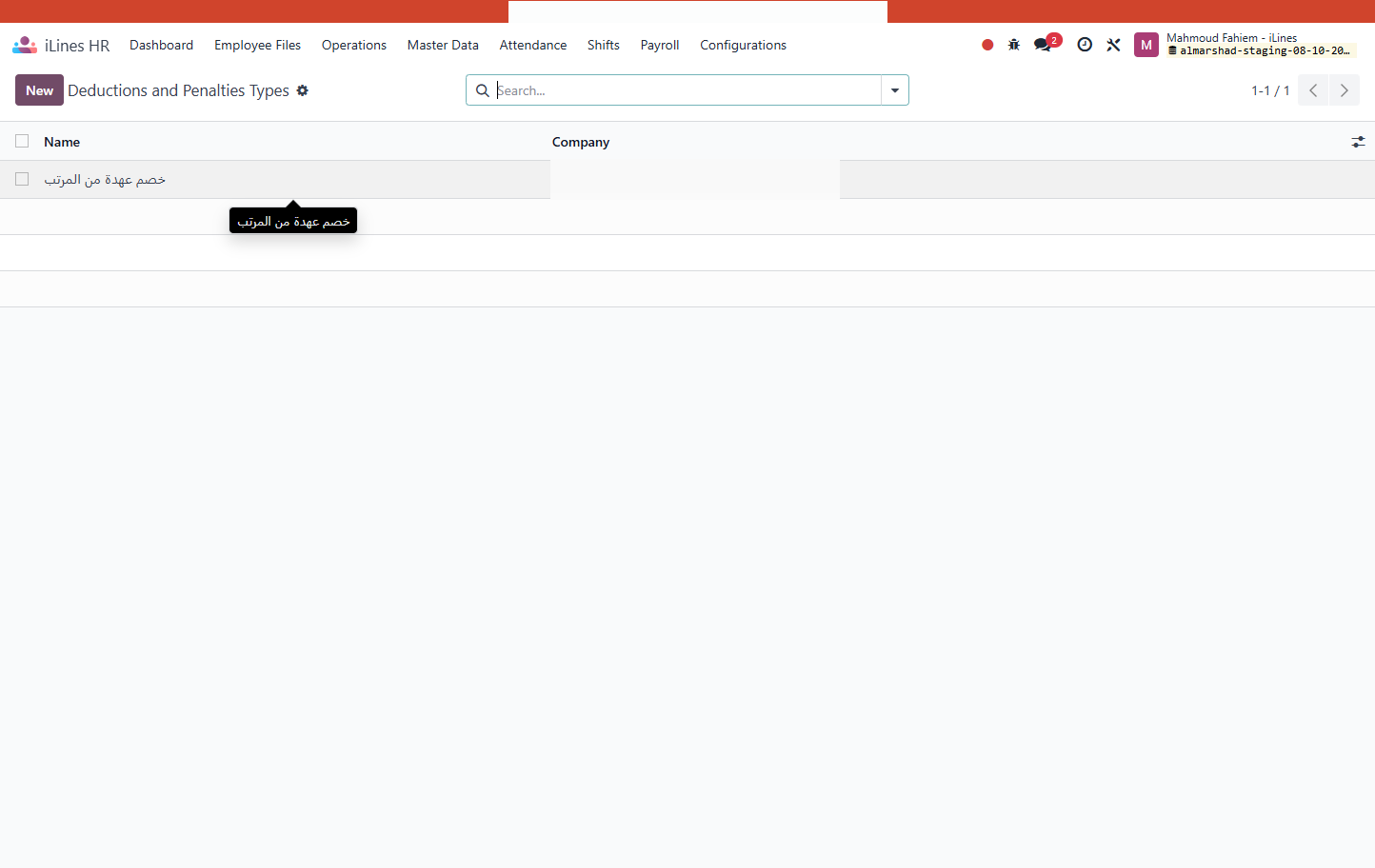
Task: Go to previous page arrow
Action: (x=1313, y=90)
